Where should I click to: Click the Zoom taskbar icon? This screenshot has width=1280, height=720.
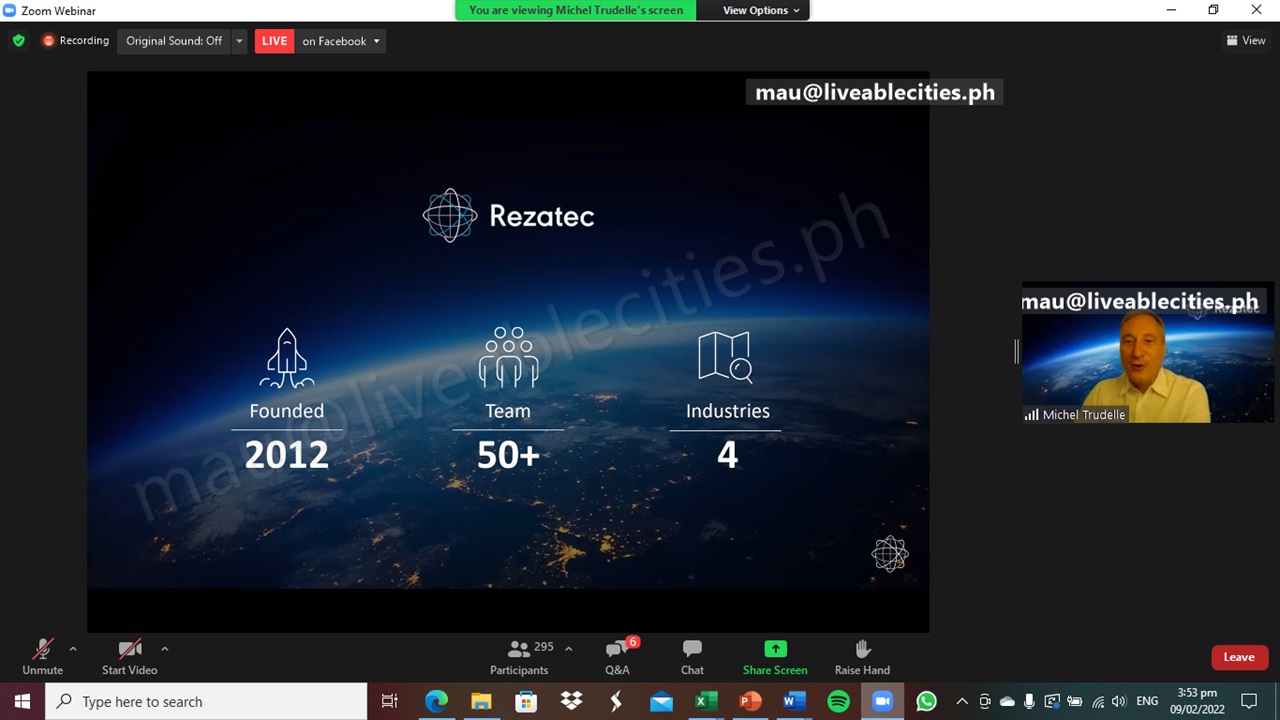coord(882,701)
